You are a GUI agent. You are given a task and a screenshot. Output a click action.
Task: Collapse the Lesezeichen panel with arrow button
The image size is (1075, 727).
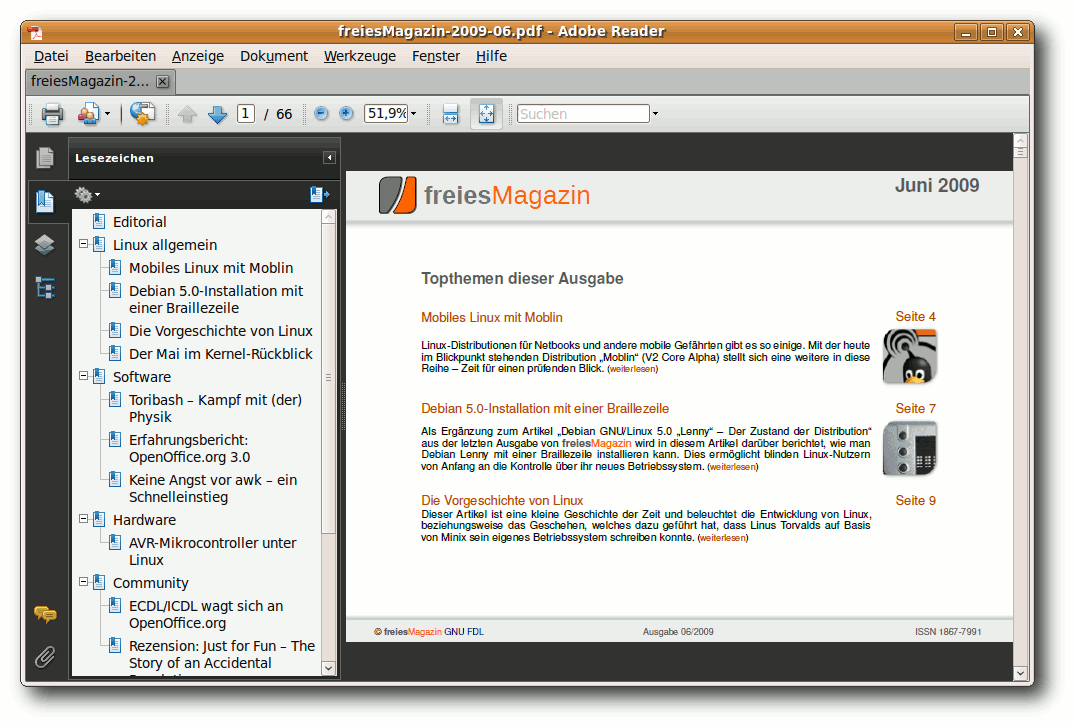(329, 158)
